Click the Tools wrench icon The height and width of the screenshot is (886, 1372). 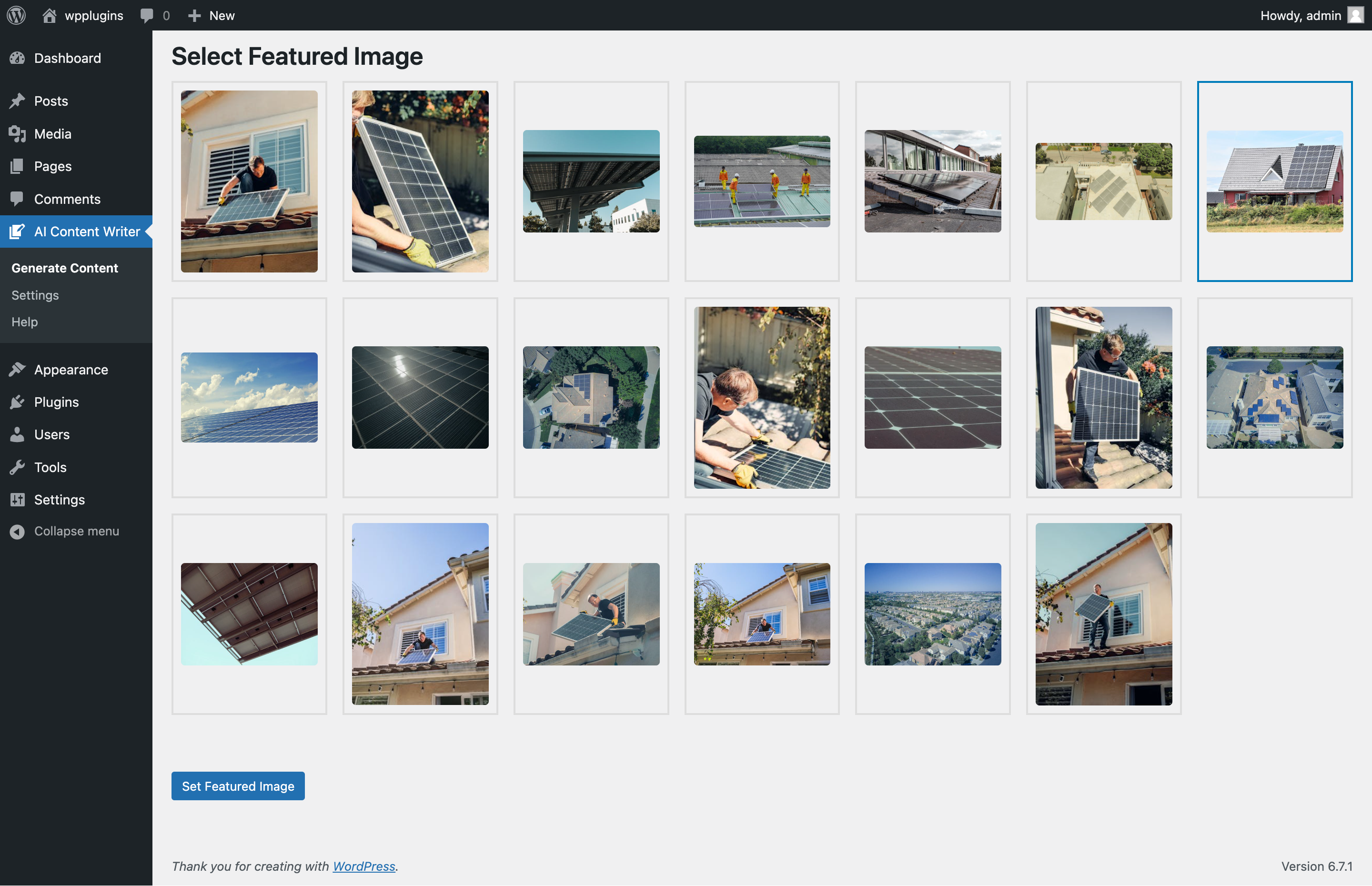17,467
